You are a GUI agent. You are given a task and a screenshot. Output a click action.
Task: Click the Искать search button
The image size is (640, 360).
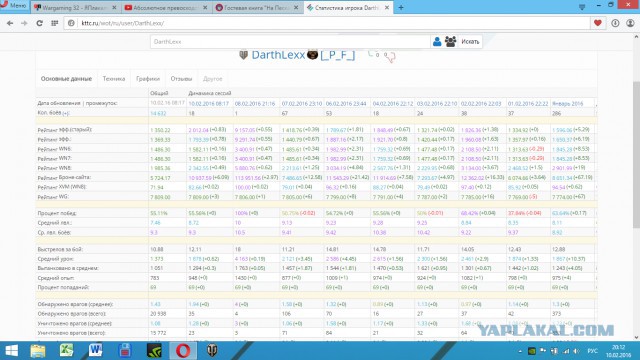click(x=470, y=42)
